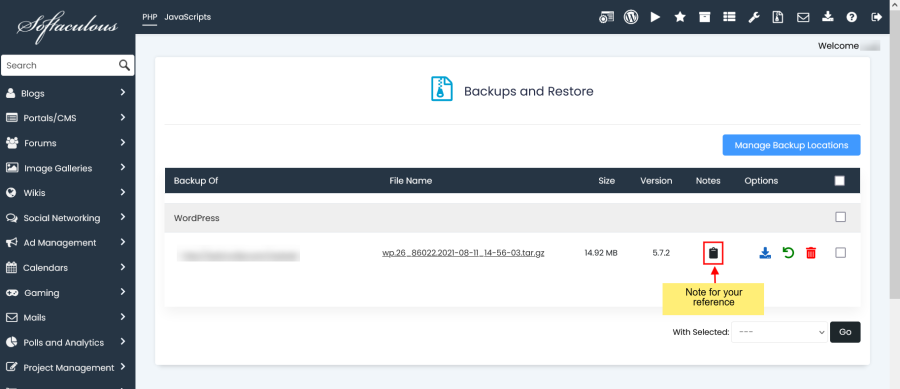Click the Blogs person icon in sidebar
The height and width of the screenshot is (389, 900).
[10, 93]
